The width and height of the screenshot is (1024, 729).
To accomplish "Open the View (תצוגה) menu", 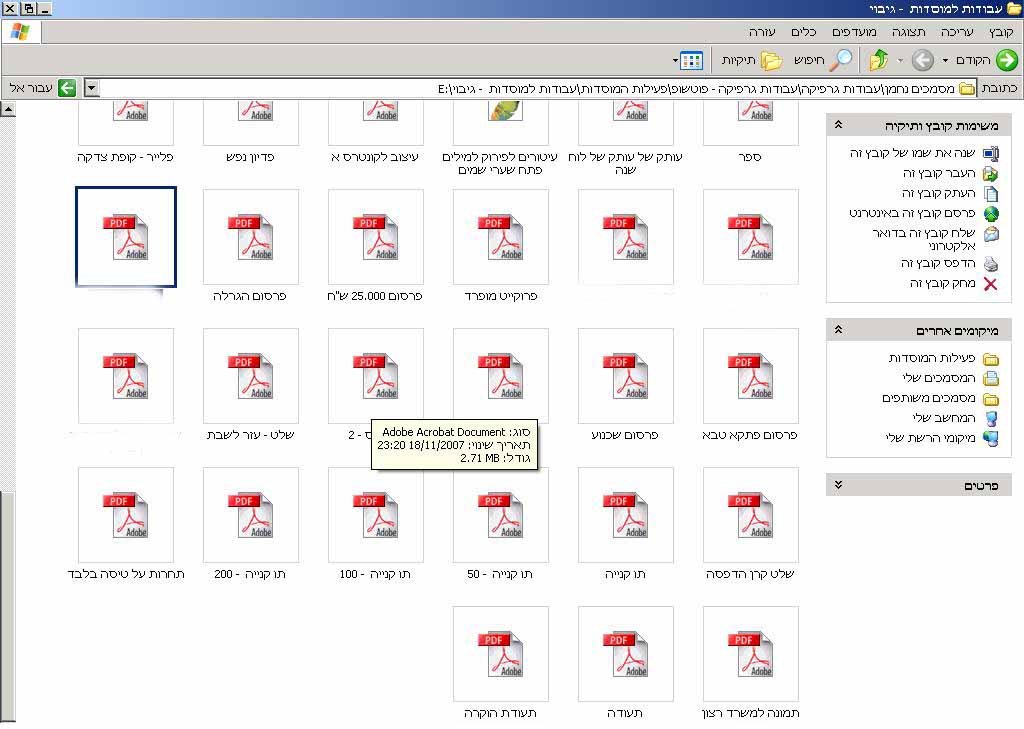I will pyautogui.click(x=908, y=32).
